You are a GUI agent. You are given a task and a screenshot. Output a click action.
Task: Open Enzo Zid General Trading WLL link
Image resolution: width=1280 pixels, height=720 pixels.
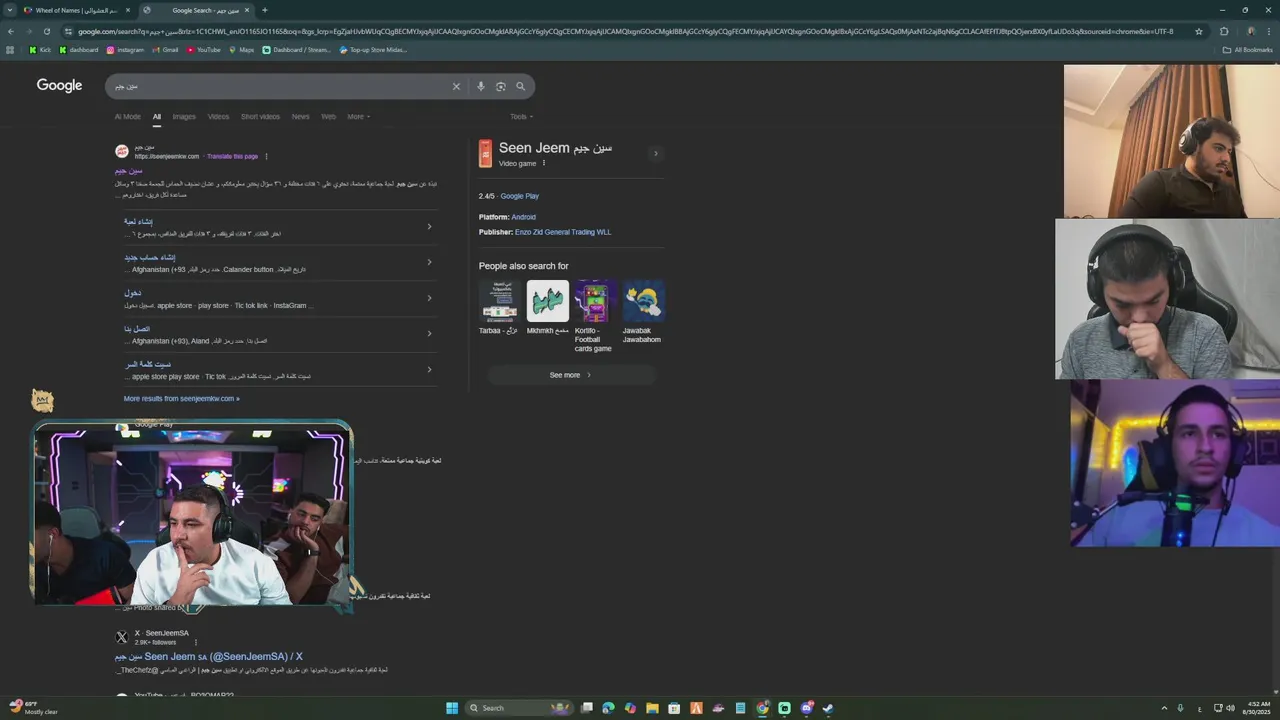tap(563, 232)
